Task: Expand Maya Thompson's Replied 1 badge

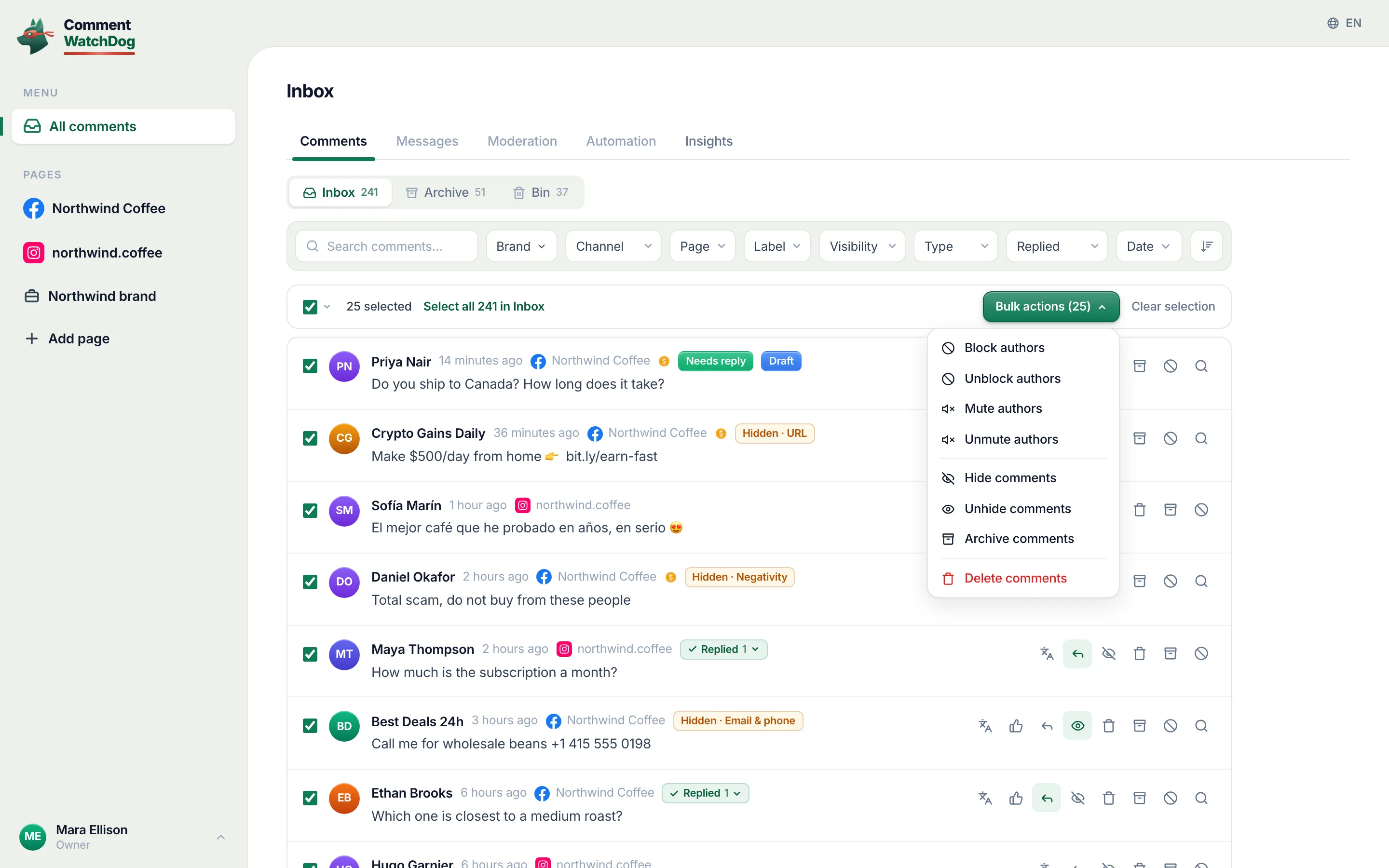Action: click(x=723, y=649)
